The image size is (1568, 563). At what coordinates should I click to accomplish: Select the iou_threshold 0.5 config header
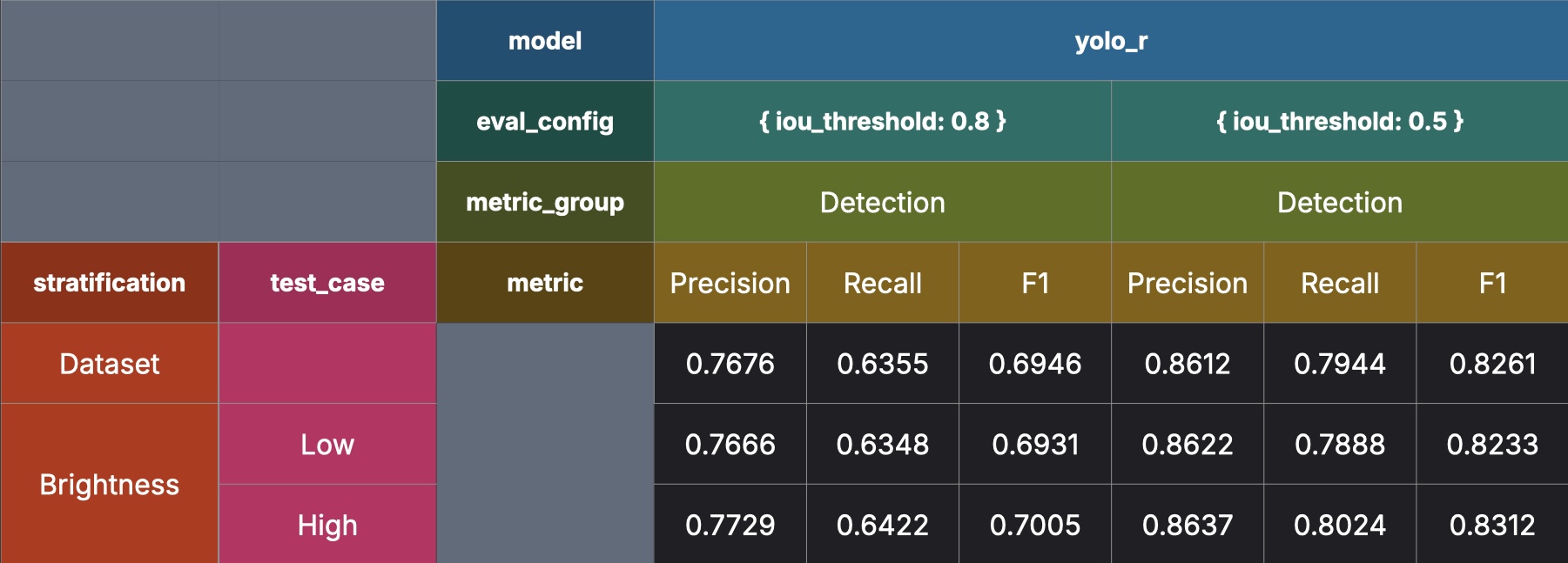[x=1339, y=121]
